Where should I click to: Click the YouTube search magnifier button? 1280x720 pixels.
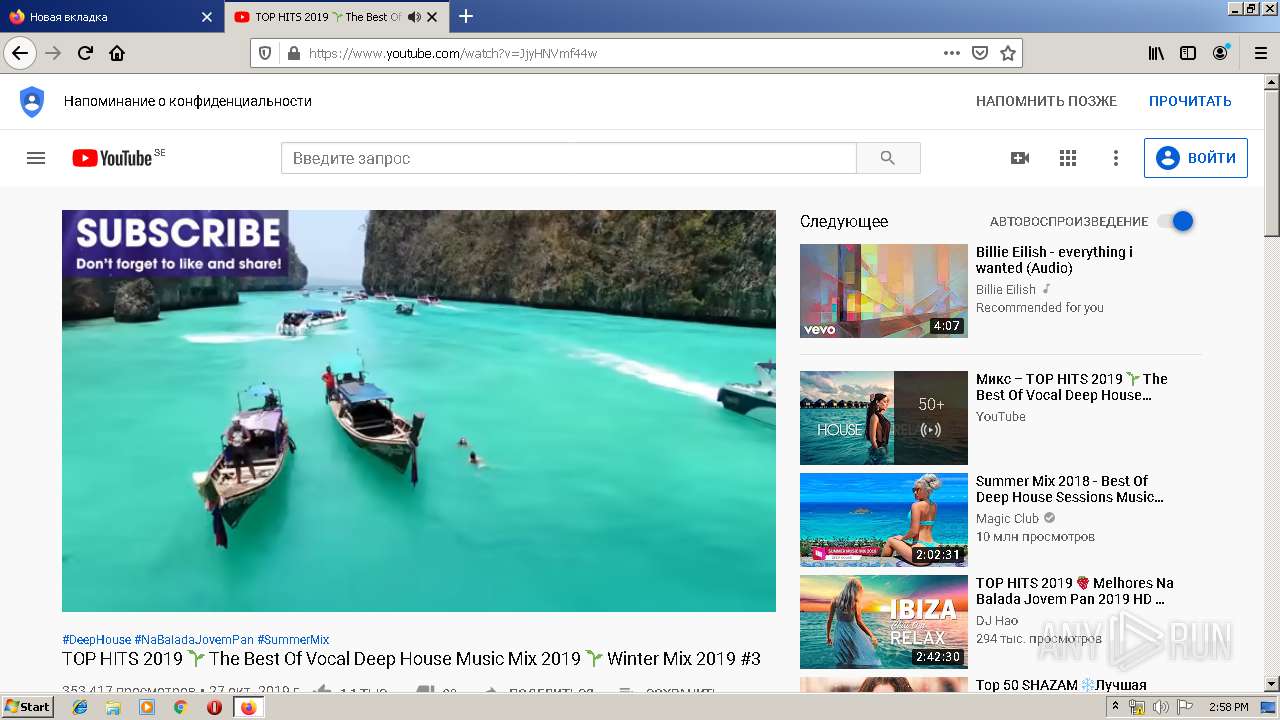tap(888, 158)
